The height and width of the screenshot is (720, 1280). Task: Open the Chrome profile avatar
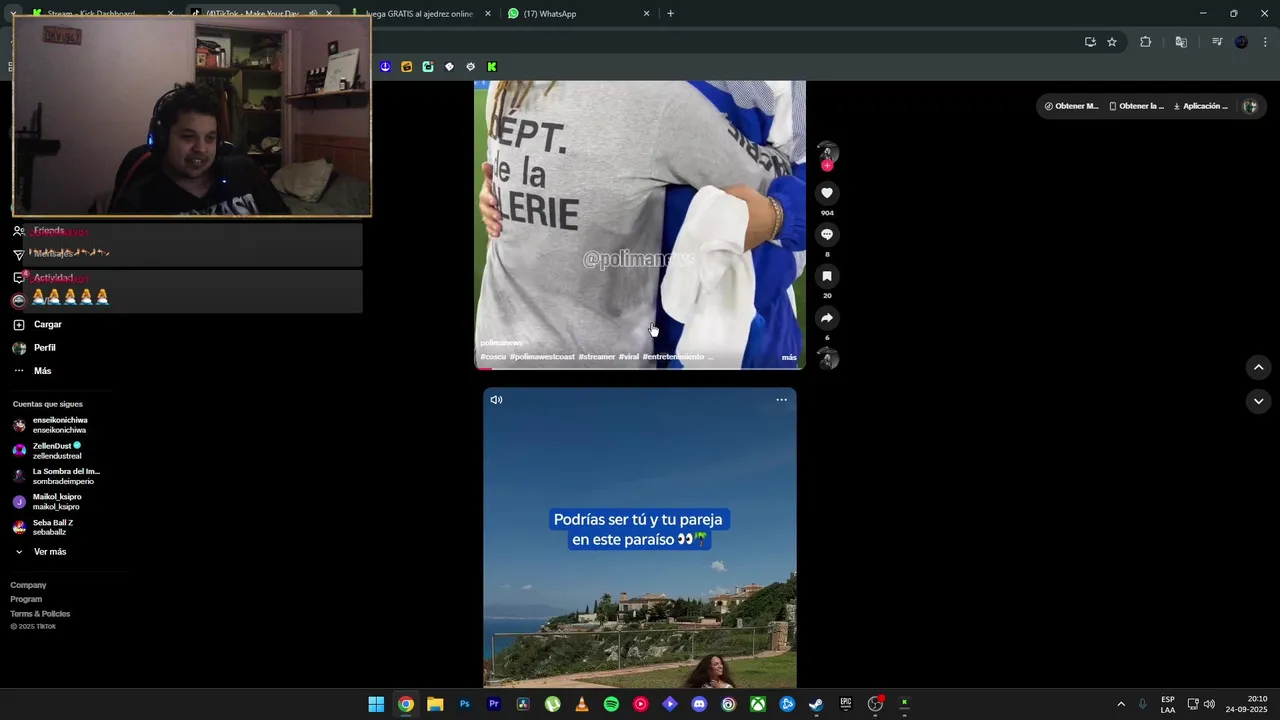(1241, 42)
